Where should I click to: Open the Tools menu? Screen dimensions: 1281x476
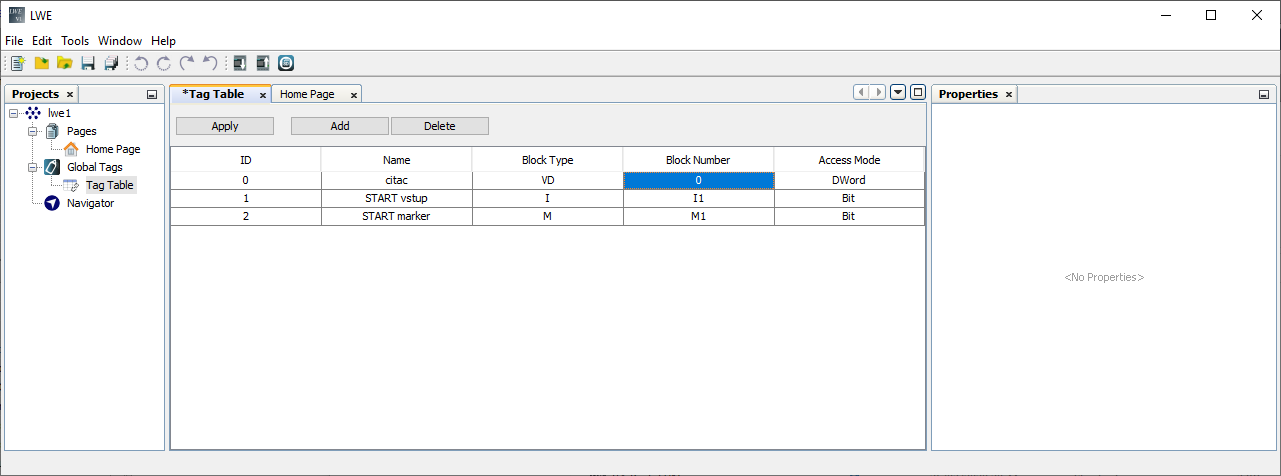(75, 41)
